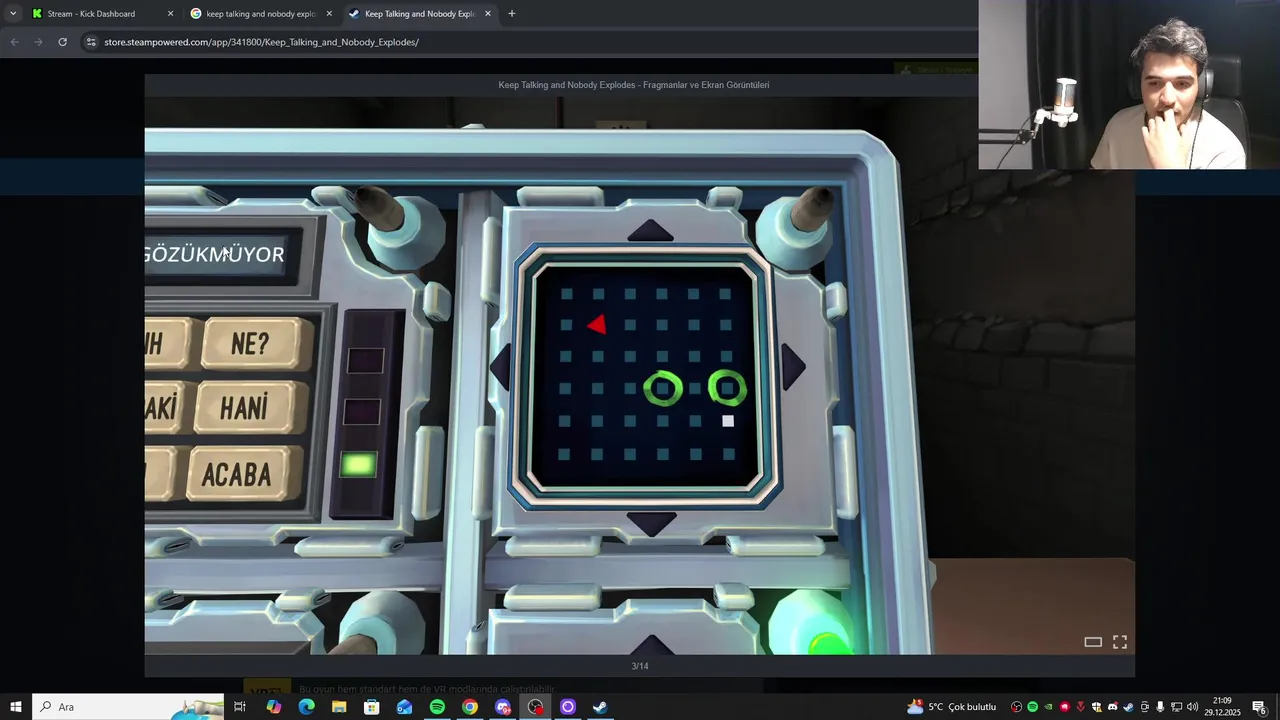Open File Explorer from taskbar

[339, 707]
